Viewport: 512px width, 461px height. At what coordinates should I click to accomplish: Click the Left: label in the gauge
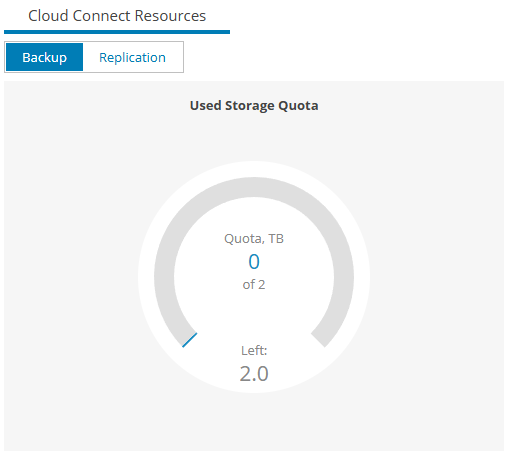[254, 350]
